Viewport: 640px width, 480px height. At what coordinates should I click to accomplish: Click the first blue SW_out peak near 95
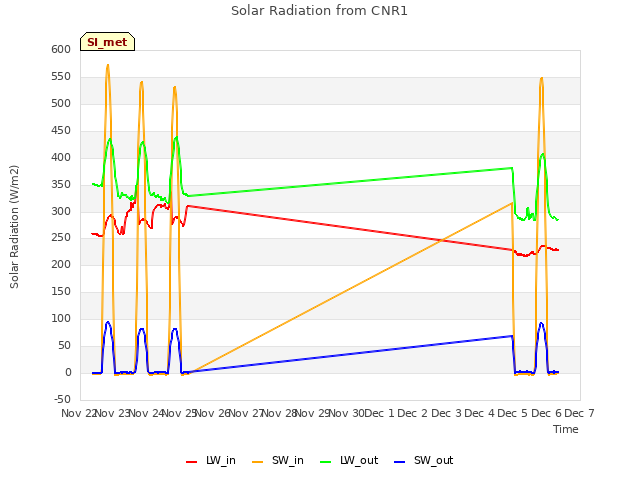[108, 322]
